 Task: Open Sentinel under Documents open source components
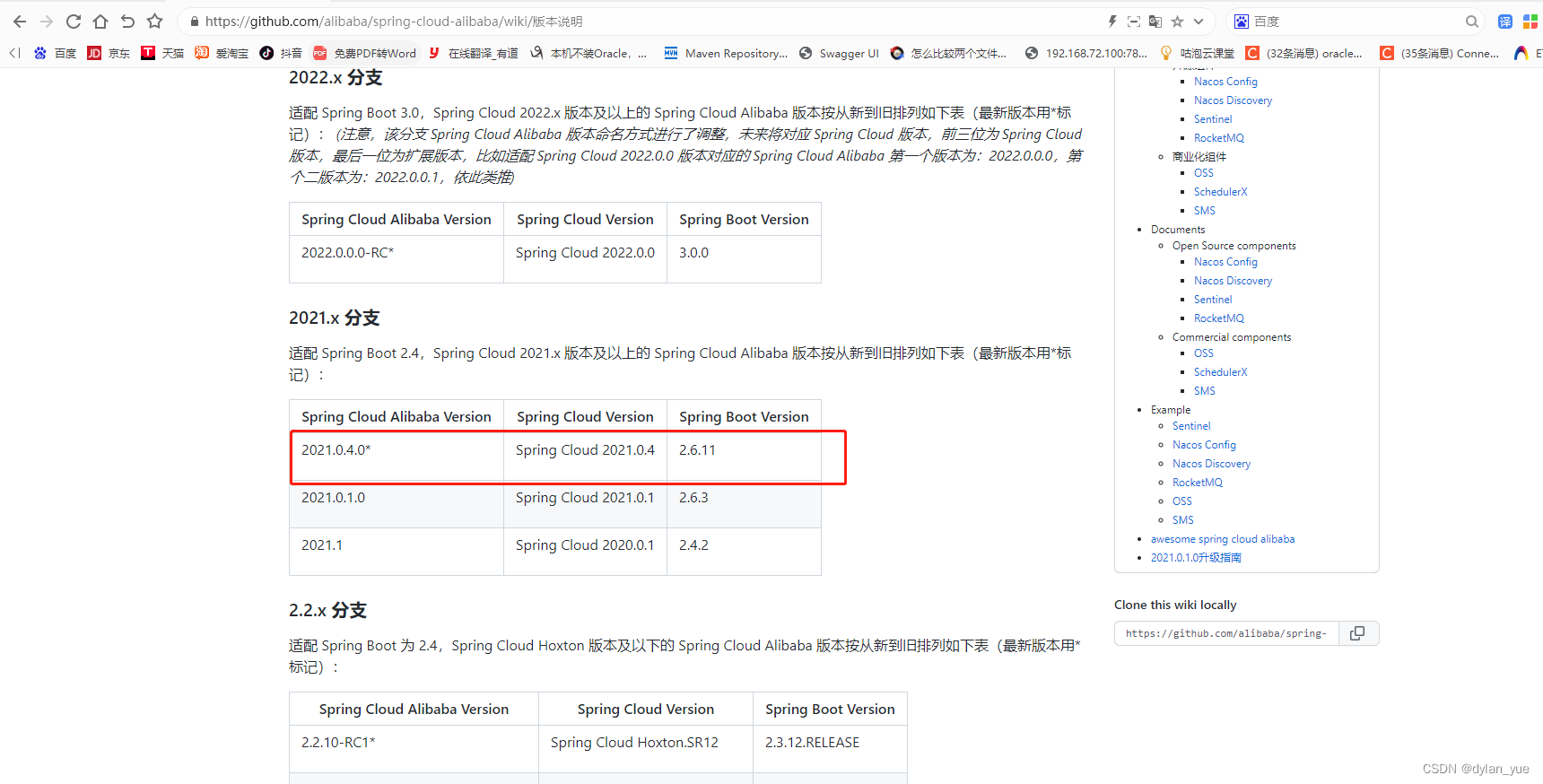1213,300
